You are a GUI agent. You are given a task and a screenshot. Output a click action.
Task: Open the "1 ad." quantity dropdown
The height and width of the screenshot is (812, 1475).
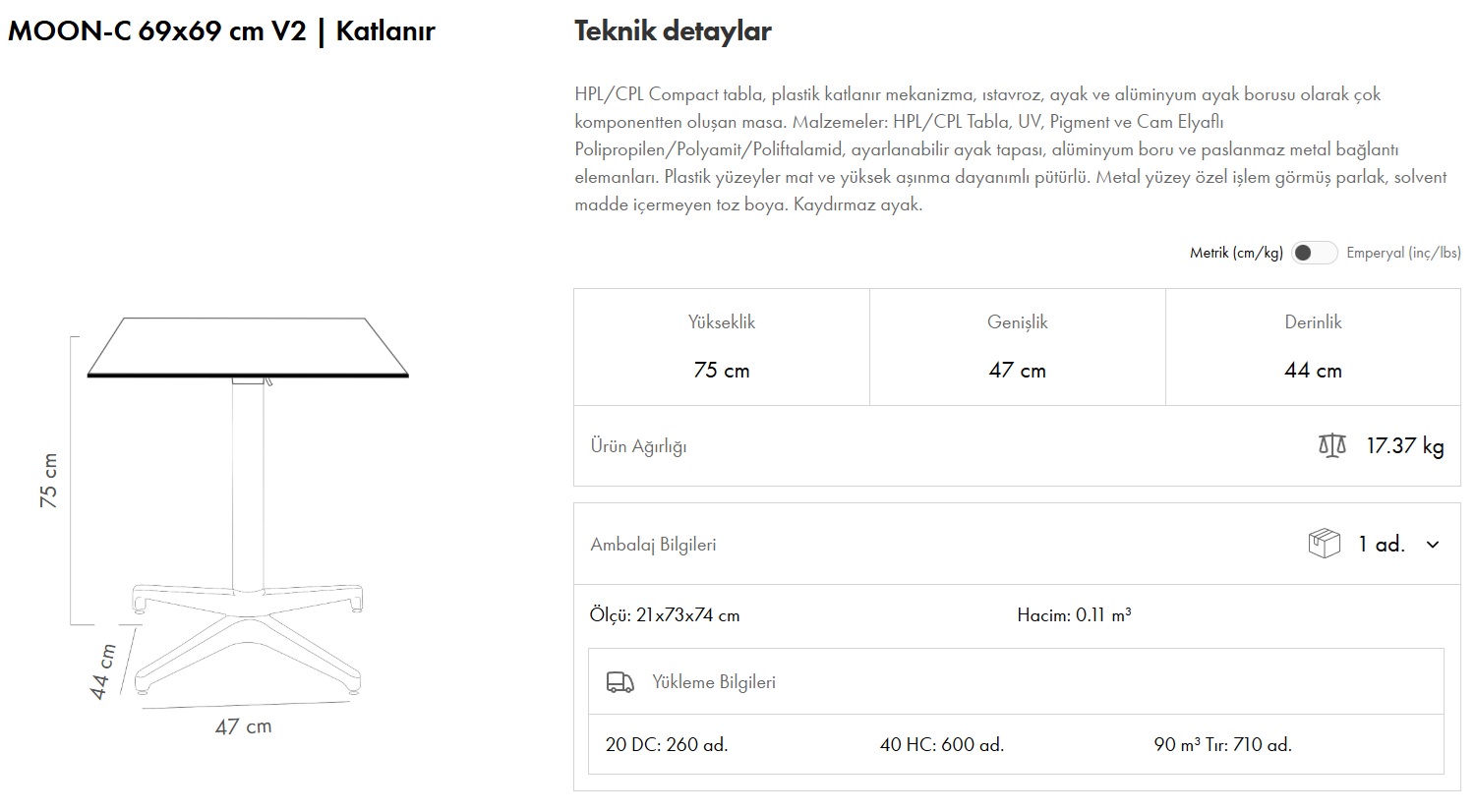click(1381, 545)
